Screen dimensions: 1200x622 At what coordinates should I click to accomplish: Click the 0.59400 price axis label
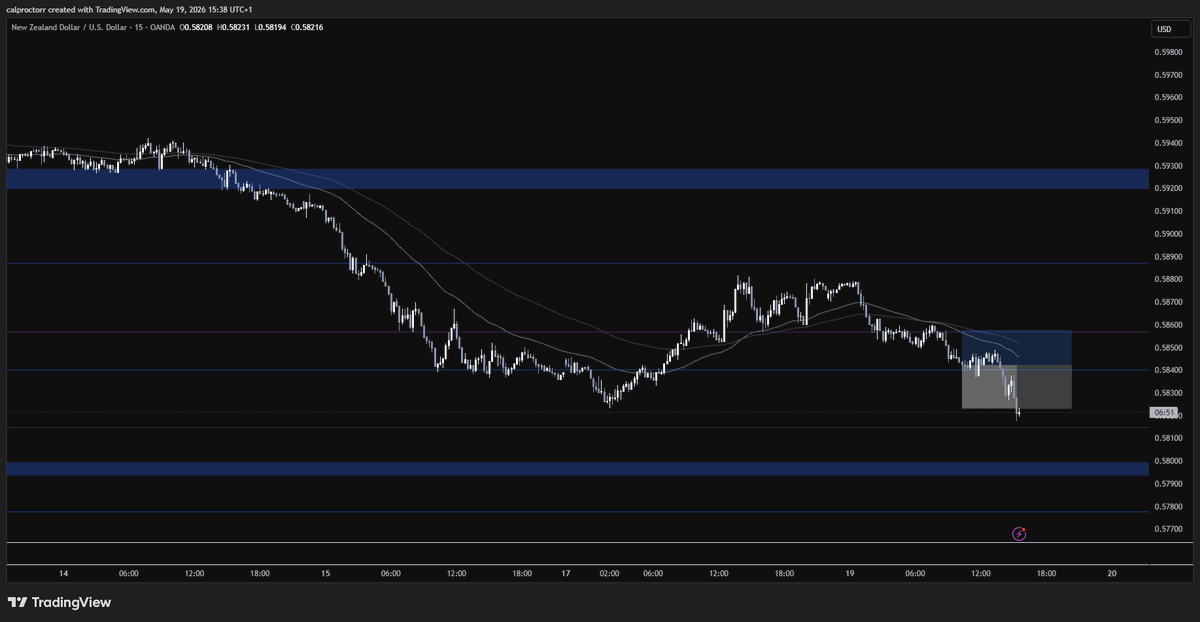(x=1170, y=143)
